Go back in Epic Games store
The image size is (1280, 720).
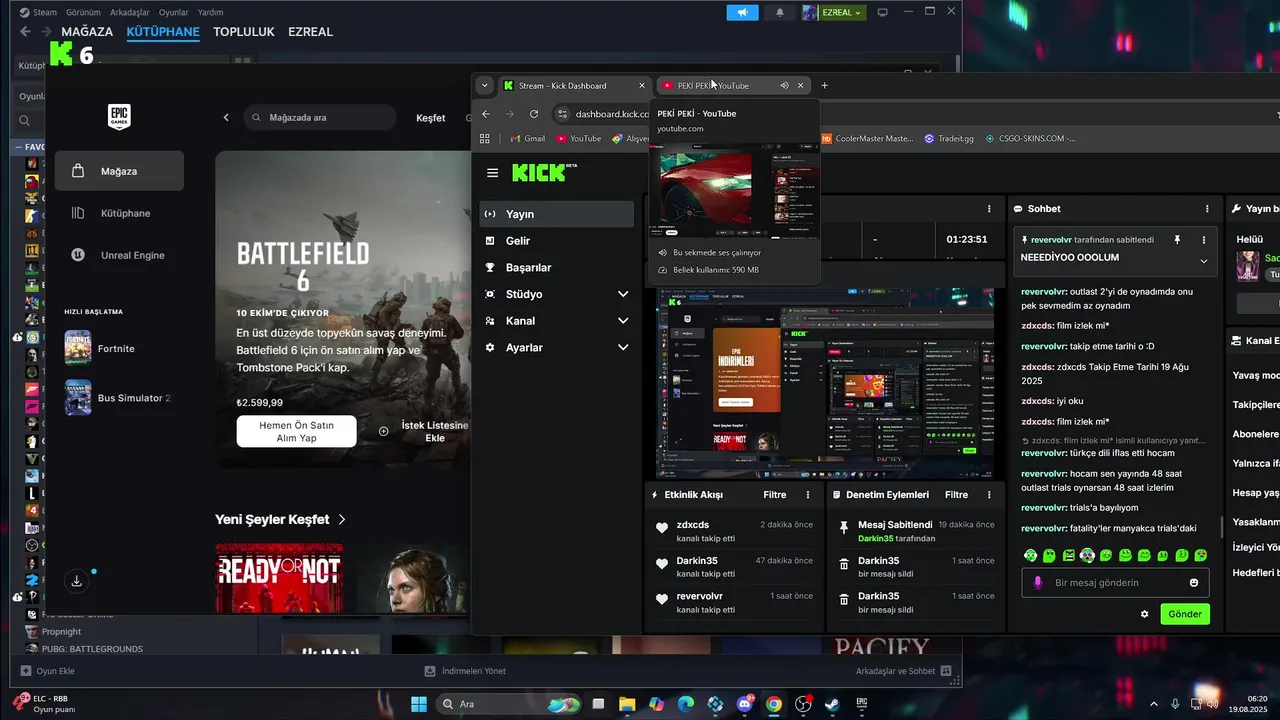(x=226, y=117)
